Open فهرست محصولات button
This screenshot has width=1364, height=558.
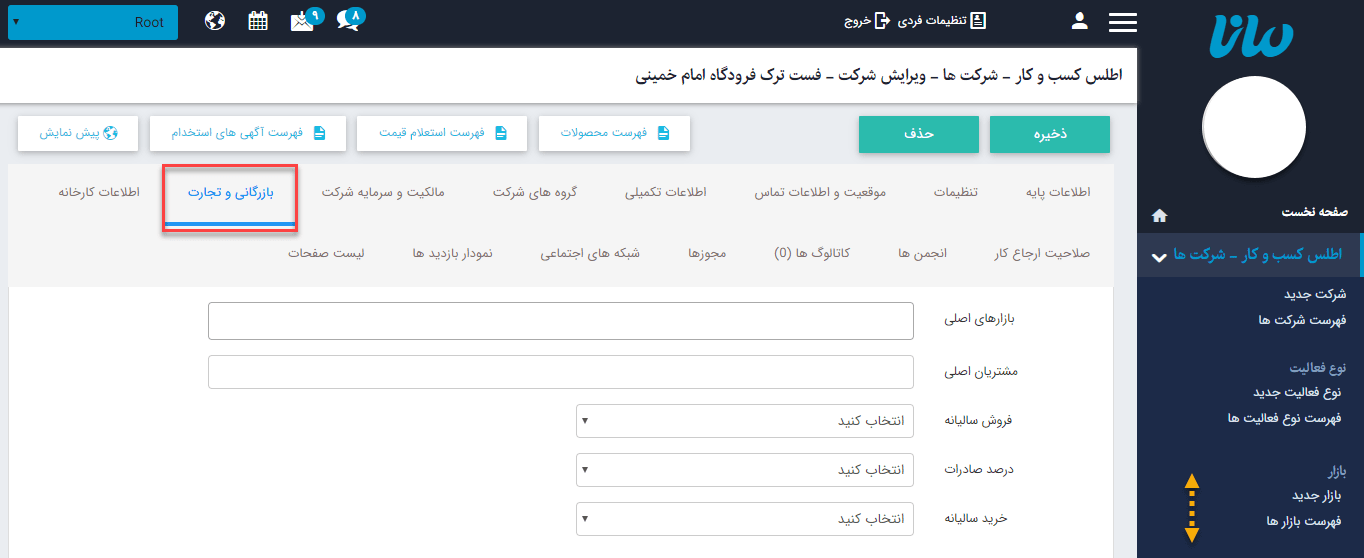click(x=615, y=133)
